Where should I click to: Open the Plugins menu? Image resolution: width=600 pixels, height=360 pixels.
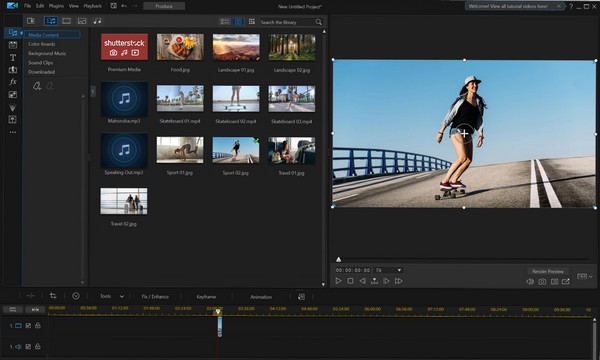coord(56,6)
